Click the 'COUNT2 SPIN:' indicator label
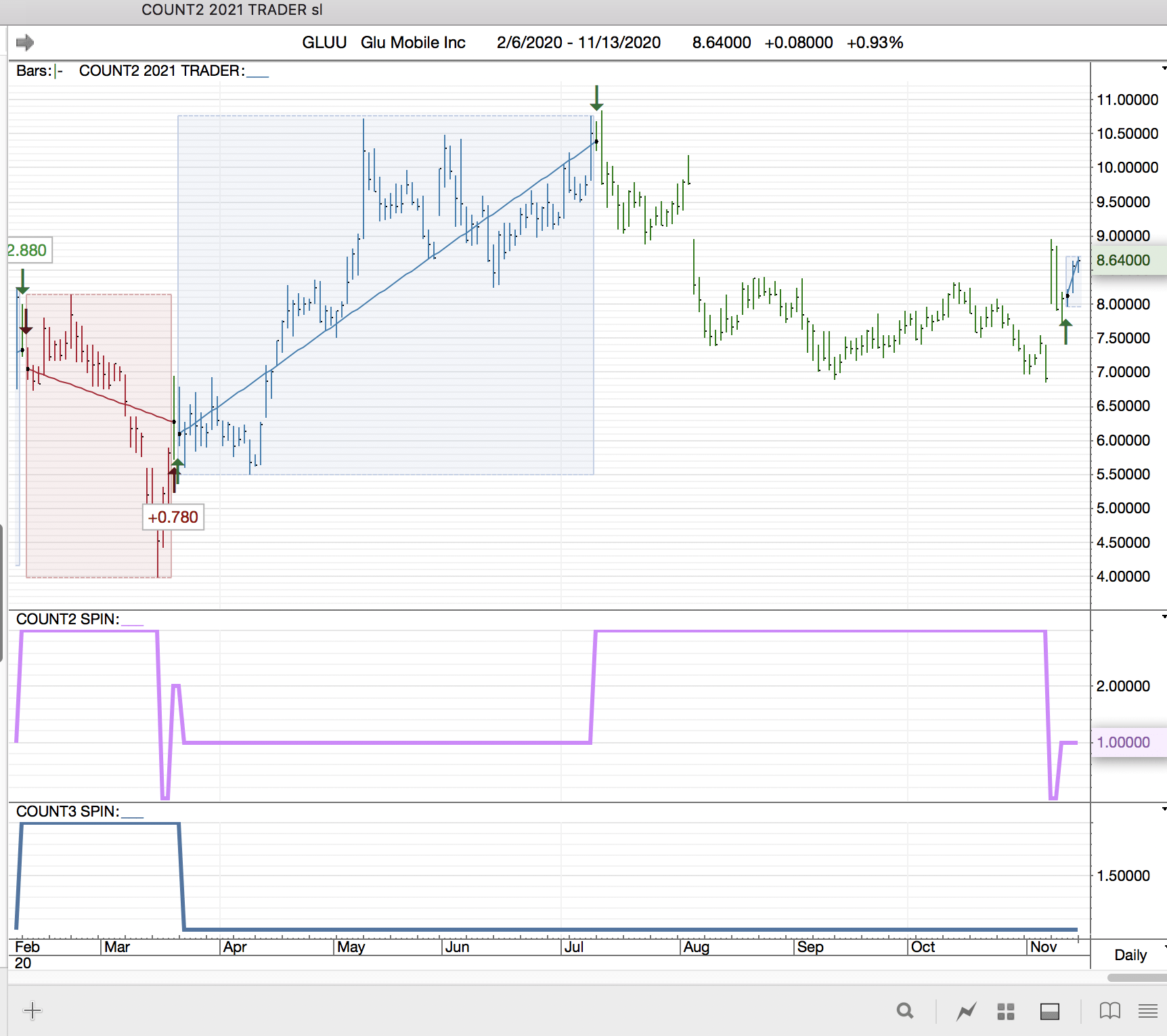 tap(68, 620)
